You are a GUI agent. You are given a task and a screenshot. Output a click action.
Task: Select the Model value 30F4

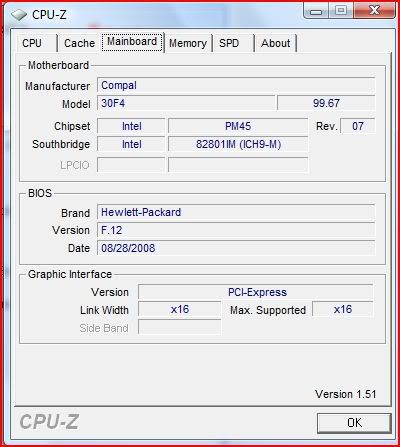186,103
